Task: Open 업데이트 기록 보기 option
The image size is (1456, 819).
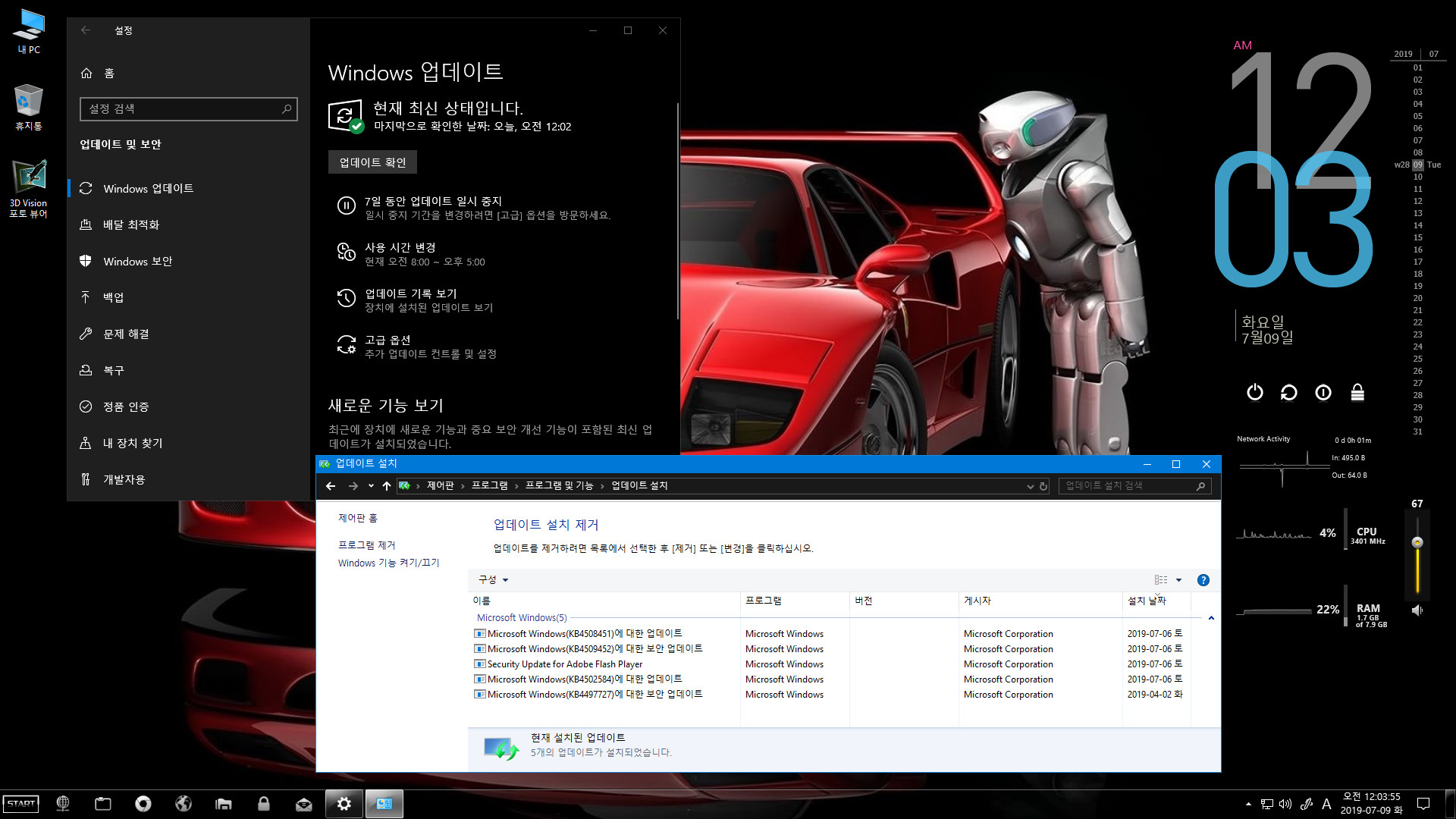Action: pyautogui.click(x=416, y=300)
